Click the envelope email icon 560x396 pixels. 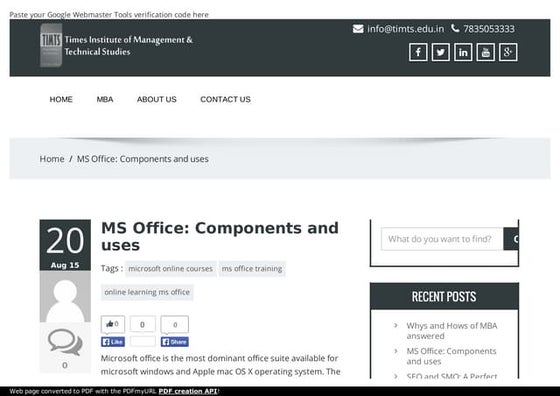358,29
